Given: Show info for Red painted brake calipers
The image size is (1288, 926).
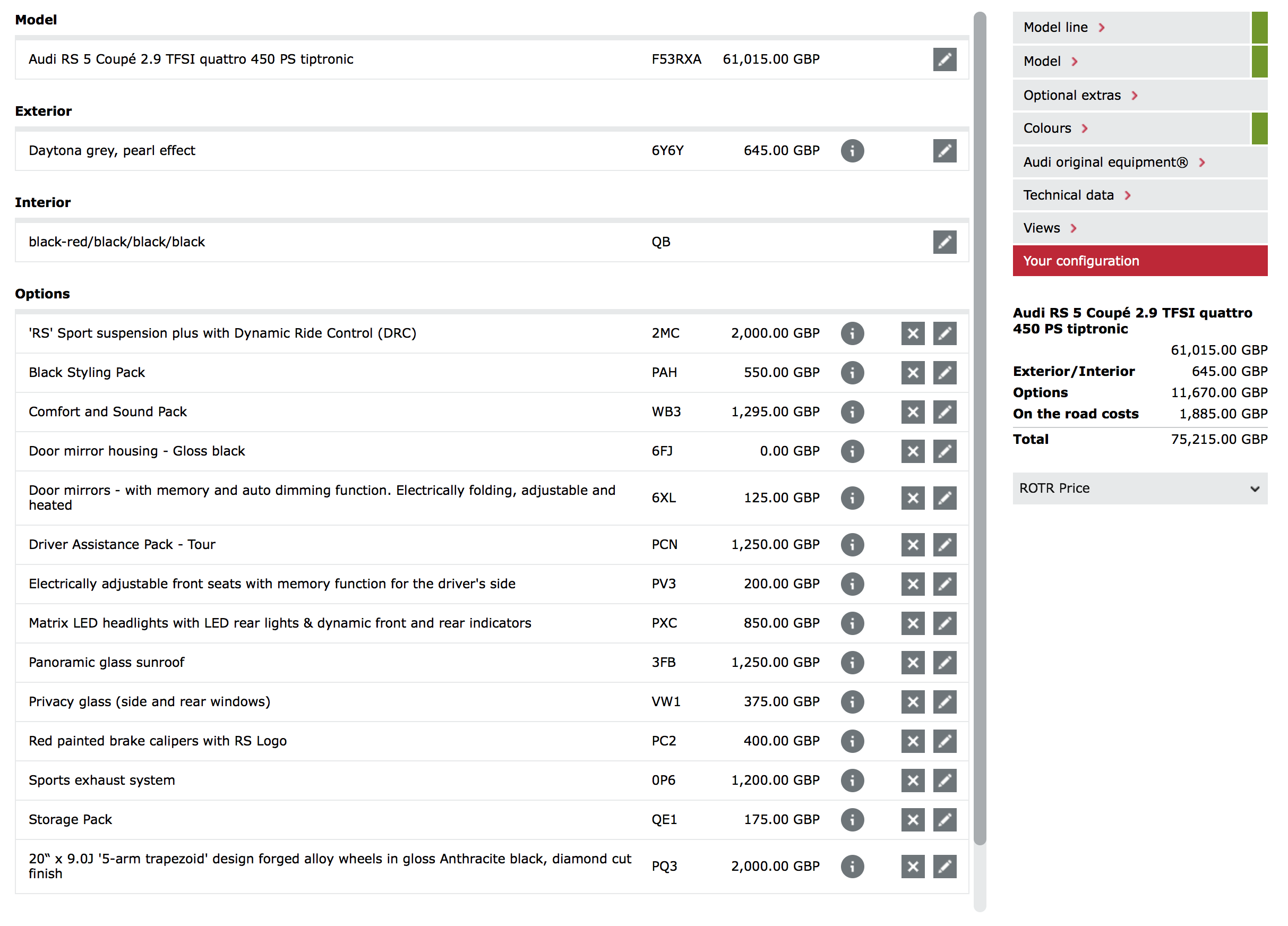Looking at the screenshot, I should (852, 740).
